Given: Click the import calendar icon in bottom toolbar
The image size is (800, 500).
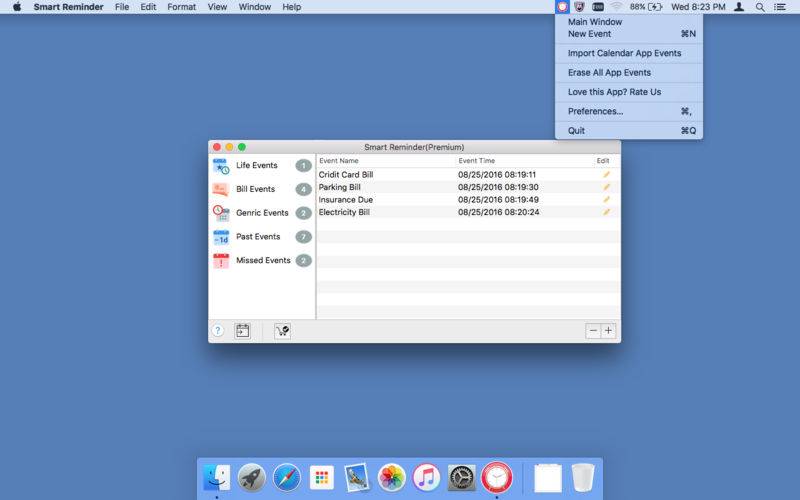Looking at the screenshot, I should coord(243,331).
